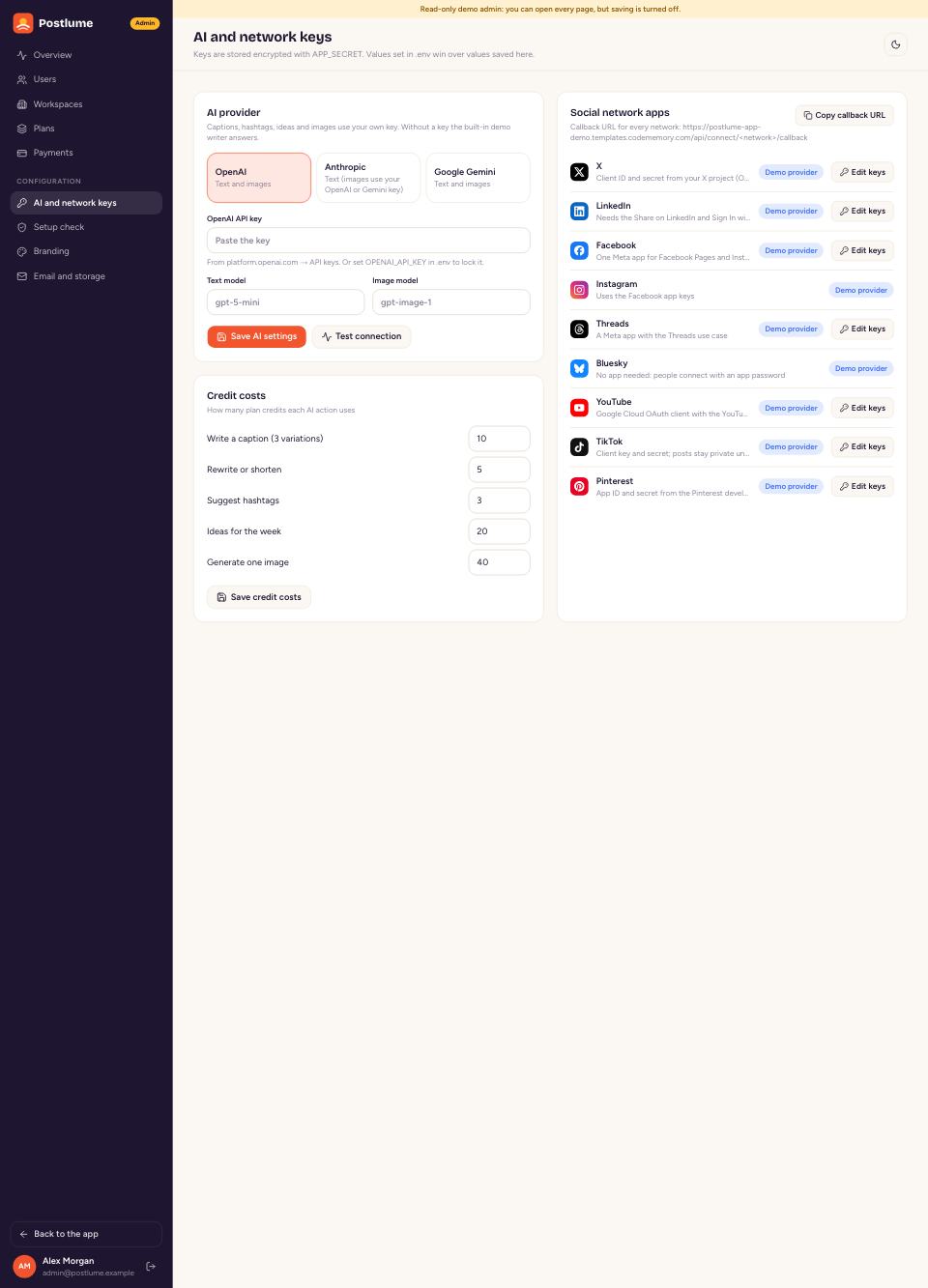Click Save AI settings button
The height and width of the screenshot is (1288, 928).
256,336
